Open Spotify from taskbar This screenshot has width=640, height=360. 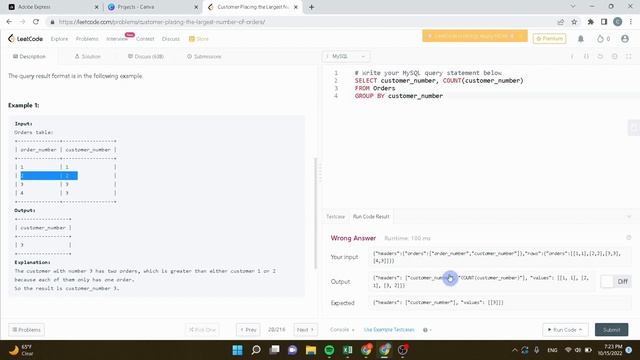tap(329, 350)
